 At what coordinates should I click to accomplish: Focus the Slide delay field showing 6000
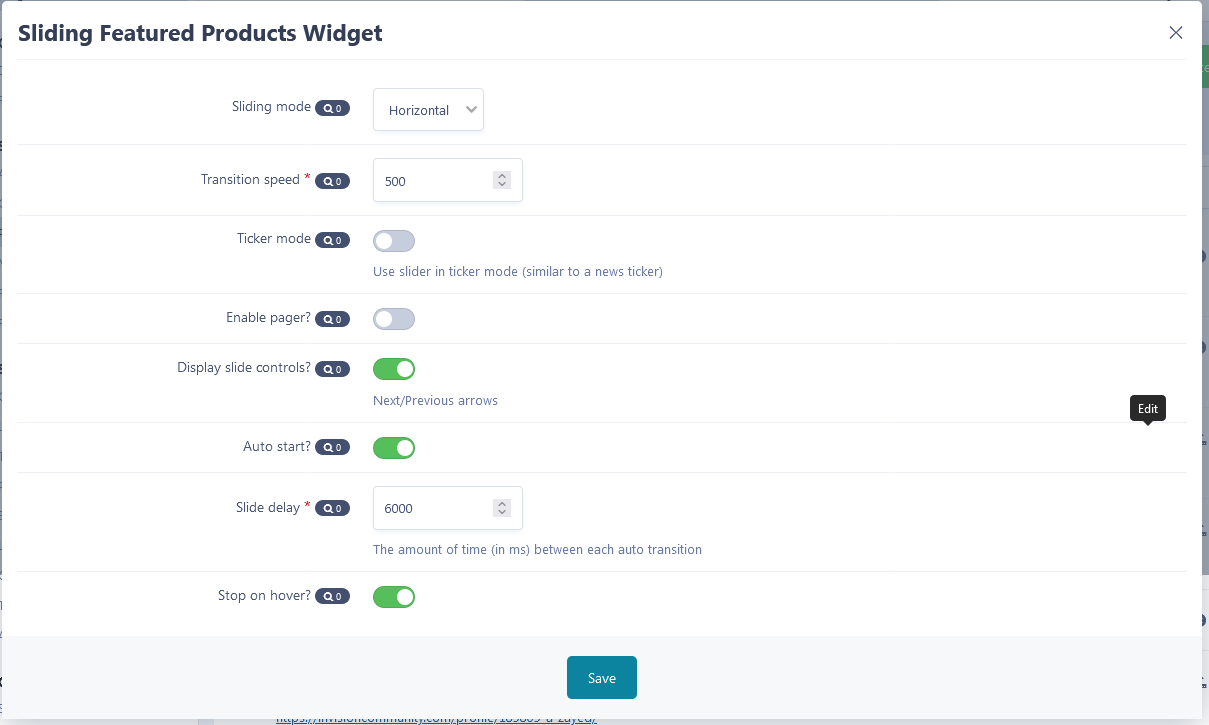click(448, 508)
